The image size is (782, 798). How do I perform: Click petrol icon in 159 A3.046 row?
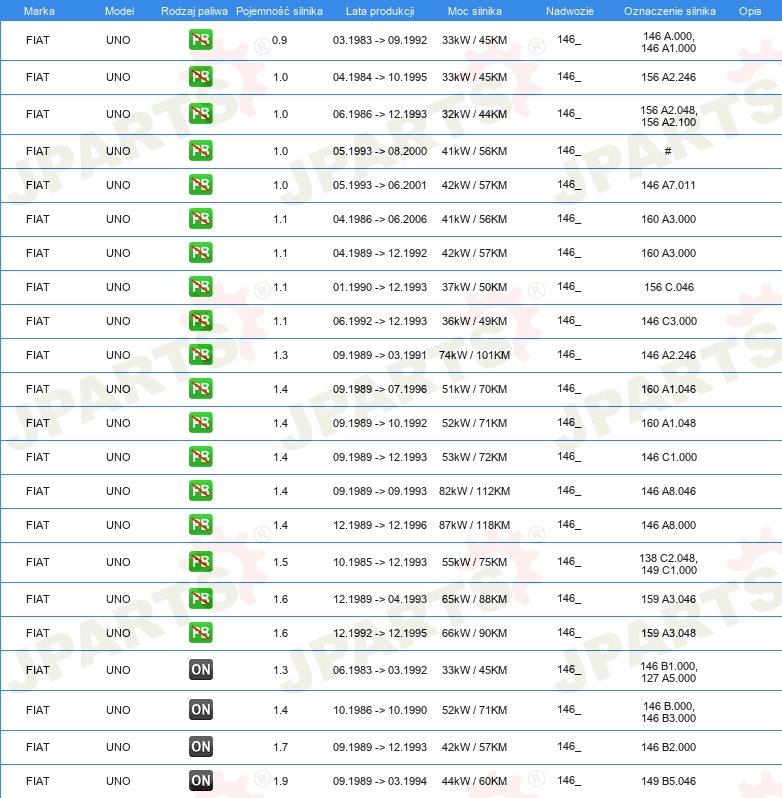200,598
